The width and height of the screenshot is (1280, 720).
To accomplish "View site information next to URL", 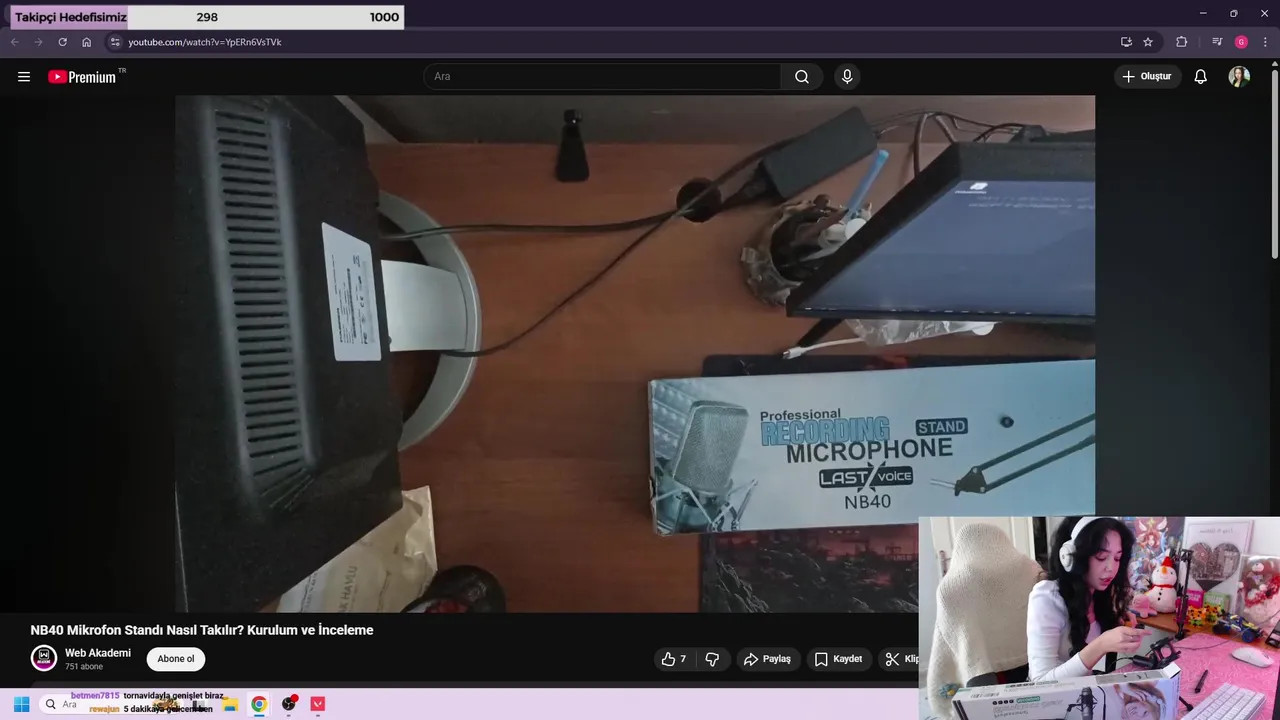I will coord(115,42).
